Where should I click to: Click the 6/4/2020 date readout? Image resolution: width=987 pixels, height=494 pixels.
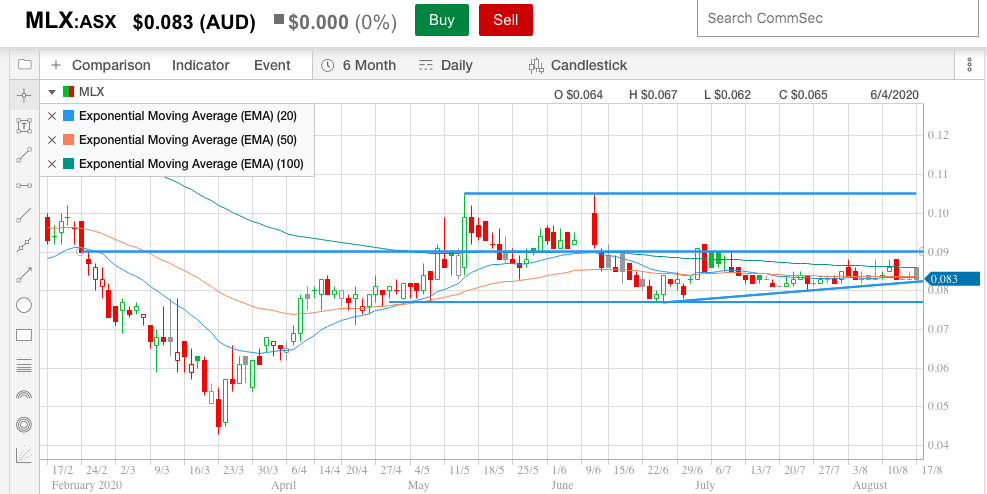point(894,95)
